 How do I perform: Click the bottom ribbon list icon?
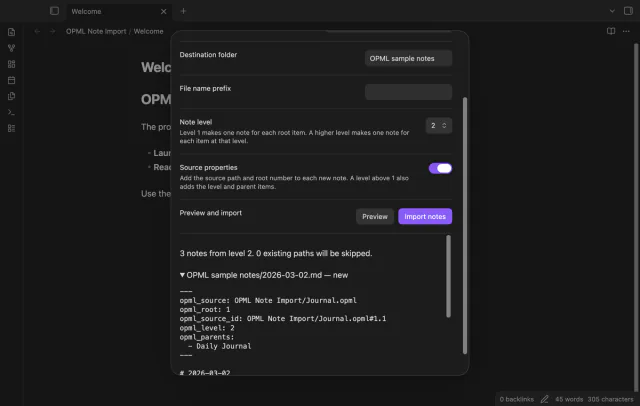pos(11,128)
